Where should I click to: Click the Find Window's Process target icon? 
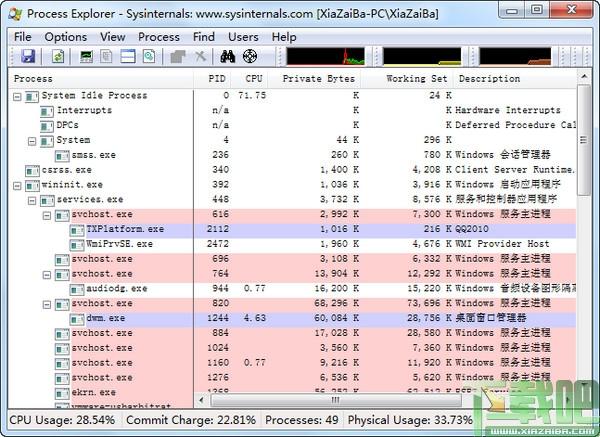tap(250, 56)
